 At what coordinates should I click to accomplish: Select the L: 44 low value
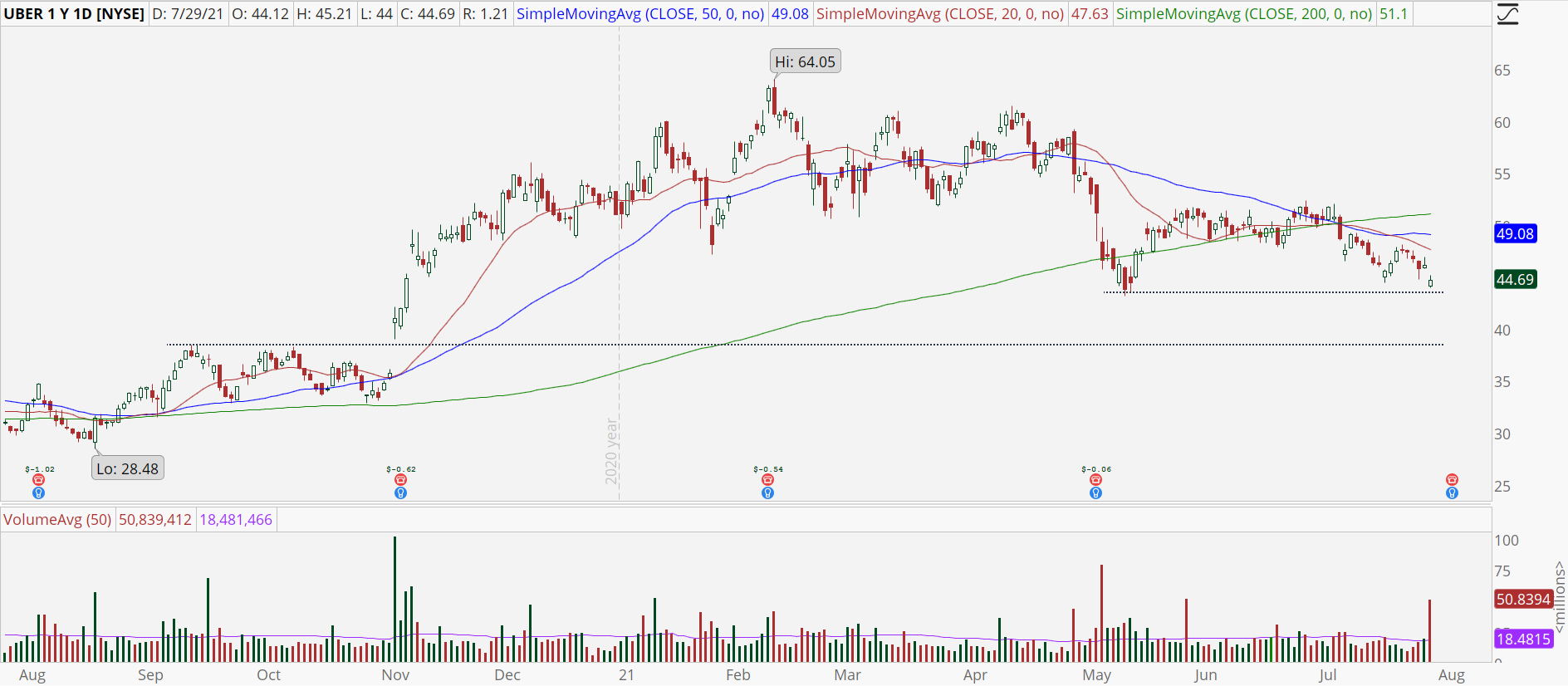(376, 14)
